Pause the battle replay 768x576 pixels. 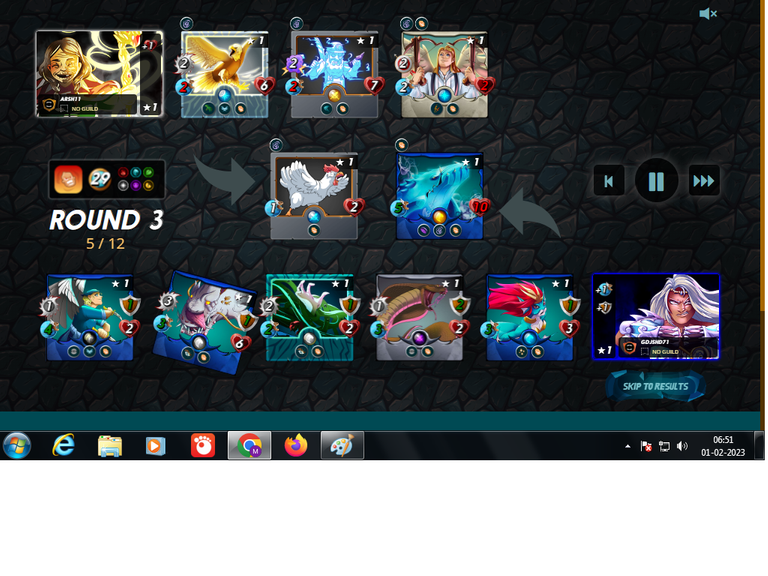(656, 181)
